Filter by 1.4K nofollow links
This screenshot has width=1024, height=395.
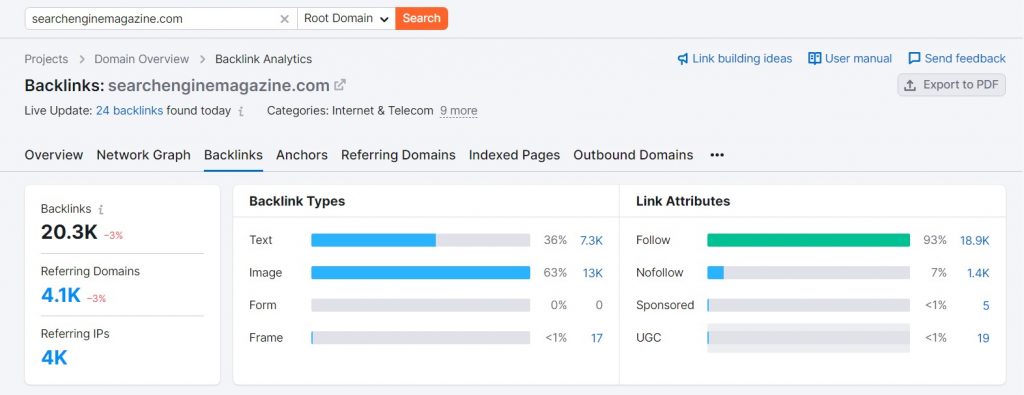978,273
